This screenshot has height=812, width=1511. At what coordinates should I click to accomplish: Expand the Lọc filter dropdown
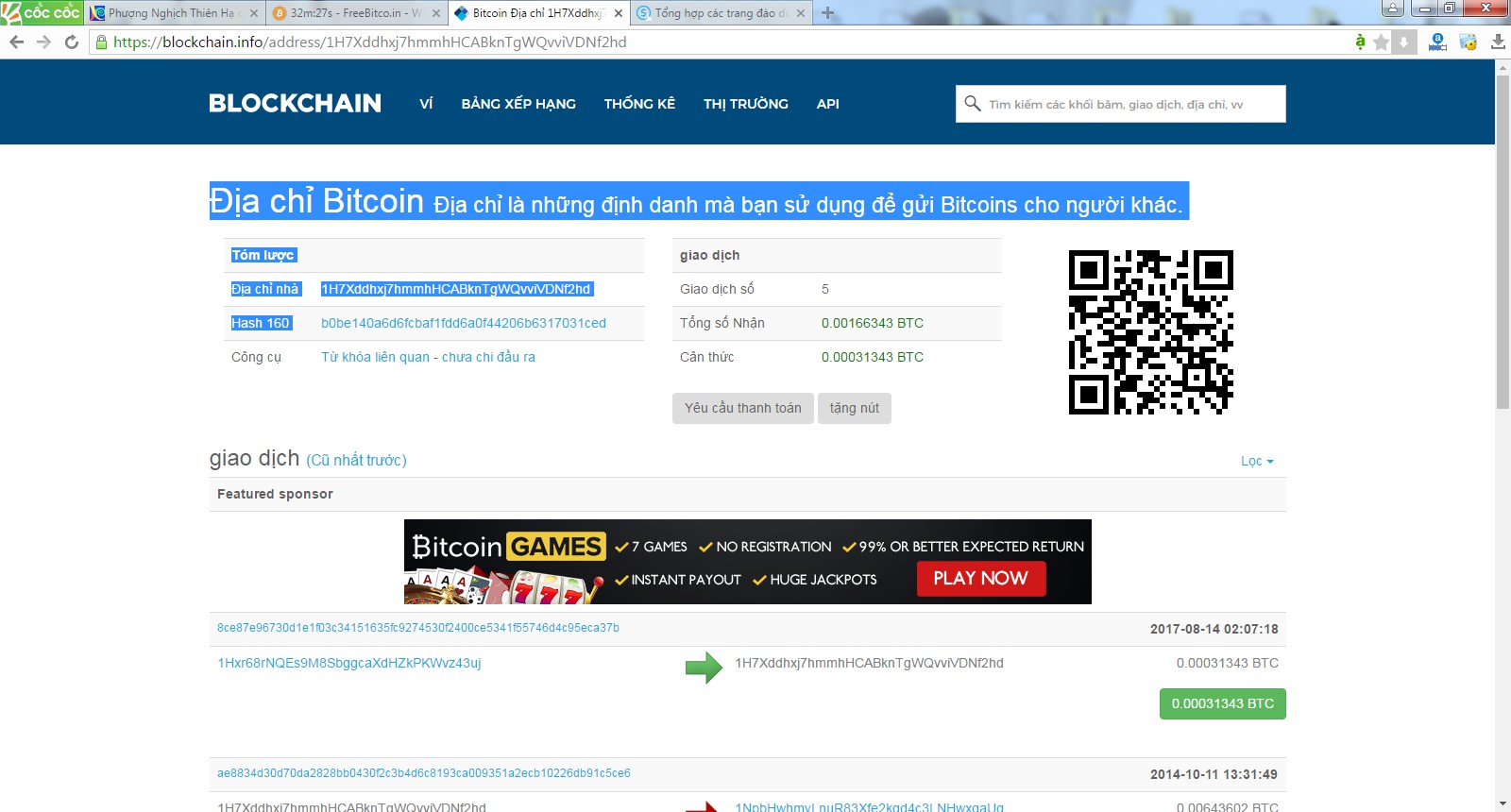pyautogui.click(x=1257, y=461)
